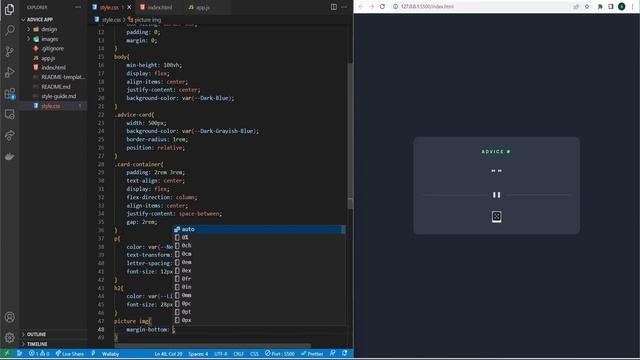Click the Explorer panel more actions ellipsis
Screen dimensions: 640x360
point(78,7)
